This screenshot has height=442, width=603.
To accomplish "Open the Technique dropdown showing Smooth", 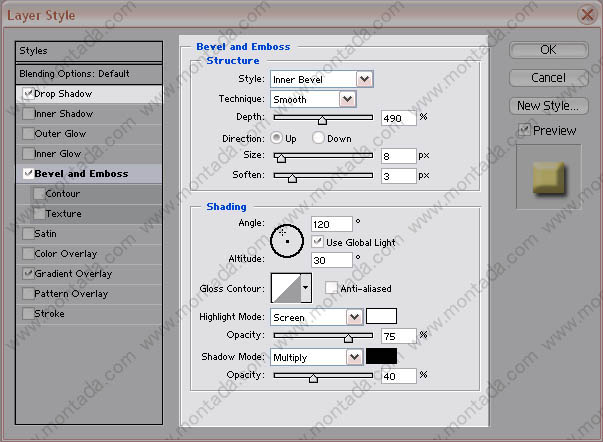I will (x=313, y=99).
